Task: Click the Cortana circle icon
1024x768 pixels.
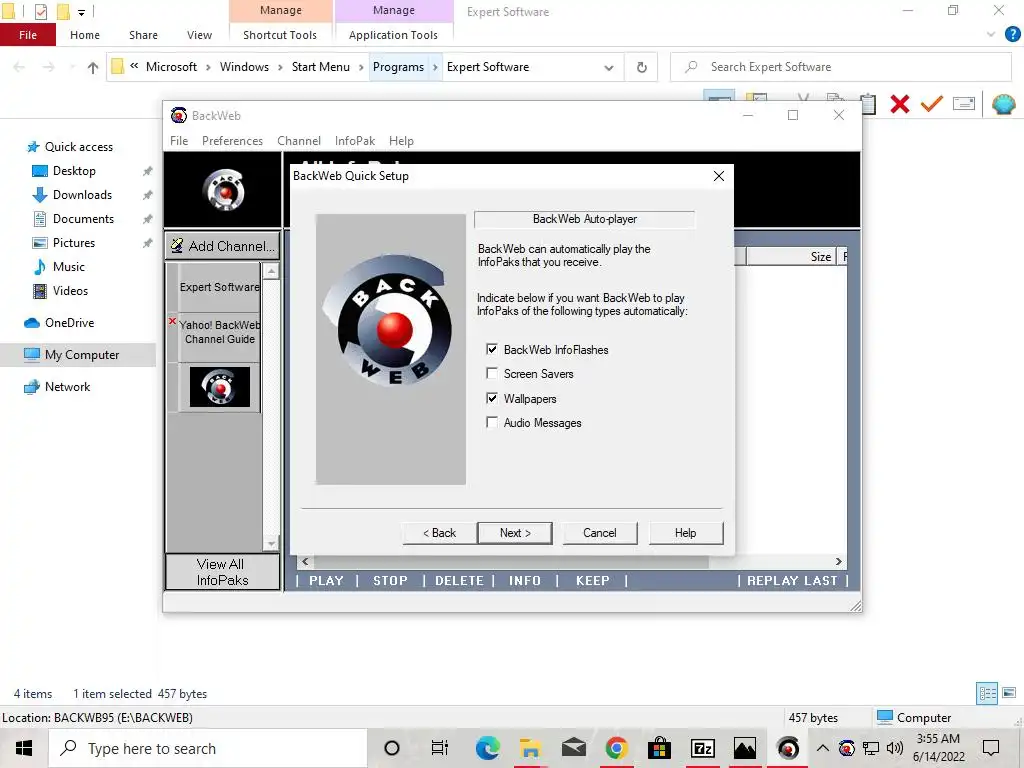Action: [x=392, y=748]
